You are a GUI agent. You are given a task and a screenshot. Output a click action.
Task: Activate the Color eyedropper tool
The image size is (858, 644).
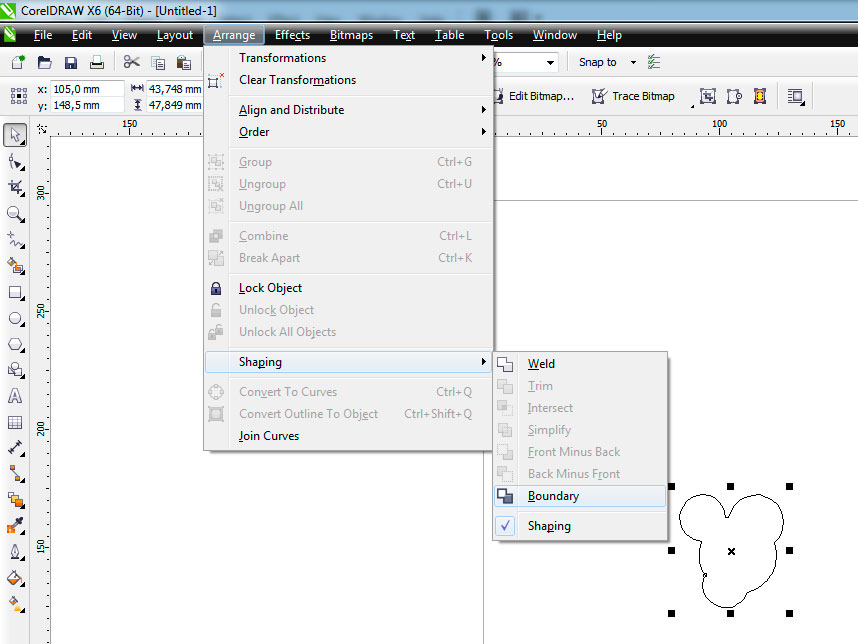[15, 526]
